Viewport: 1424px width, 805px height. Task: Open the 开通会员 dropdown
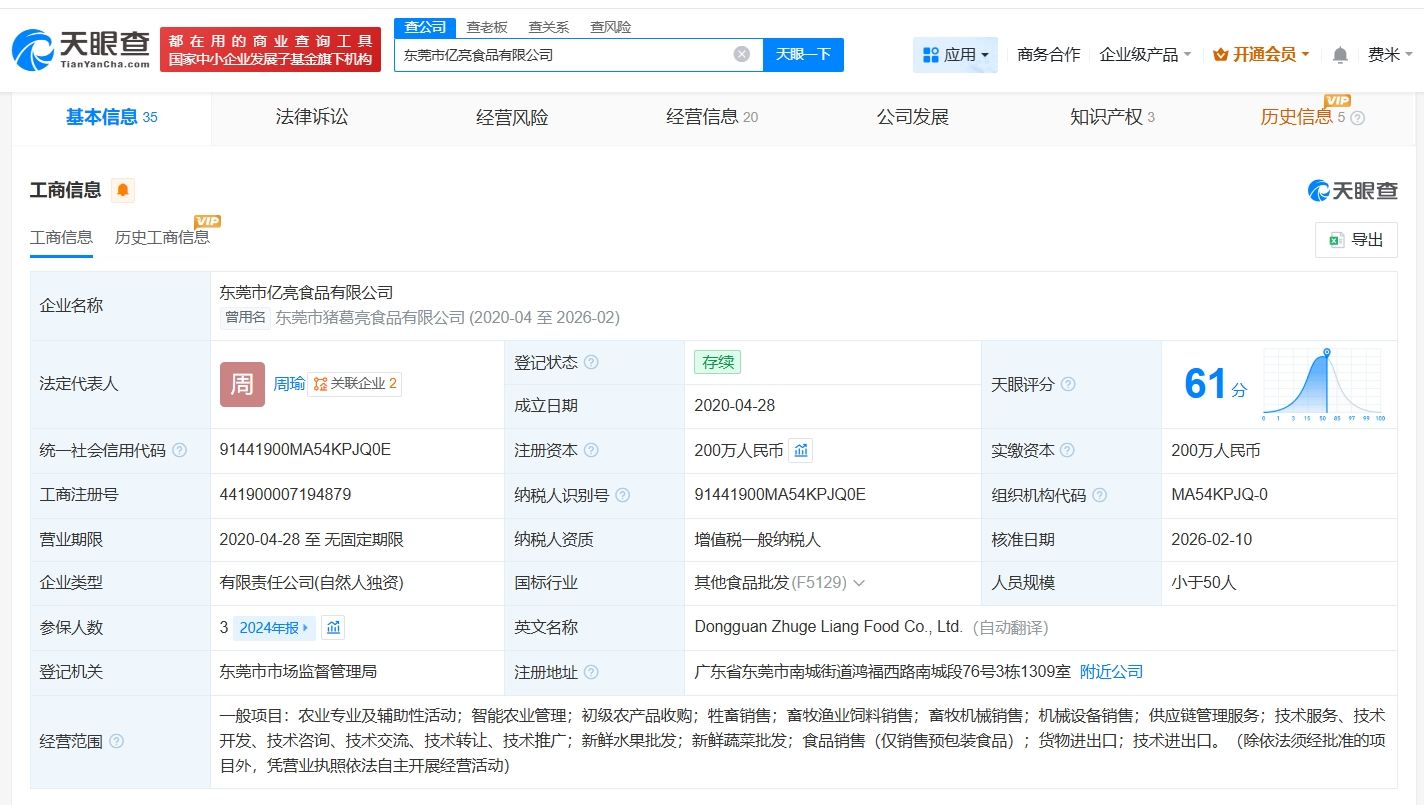coord(1261,55)
